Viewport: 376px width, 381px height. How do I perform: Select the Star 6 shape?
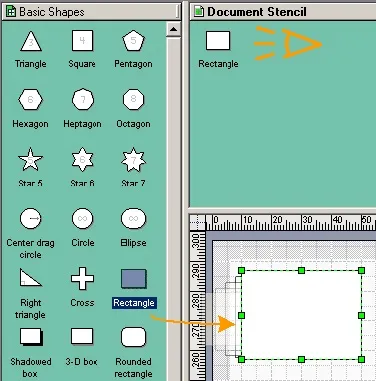82,159
